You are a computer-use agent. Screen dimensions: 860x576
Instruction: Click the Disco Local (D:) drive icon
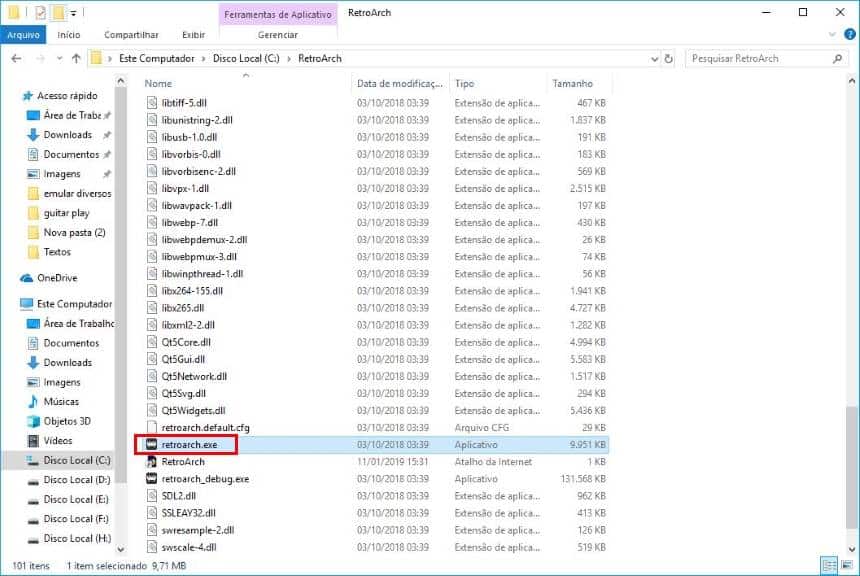click(x=33, y=480)
